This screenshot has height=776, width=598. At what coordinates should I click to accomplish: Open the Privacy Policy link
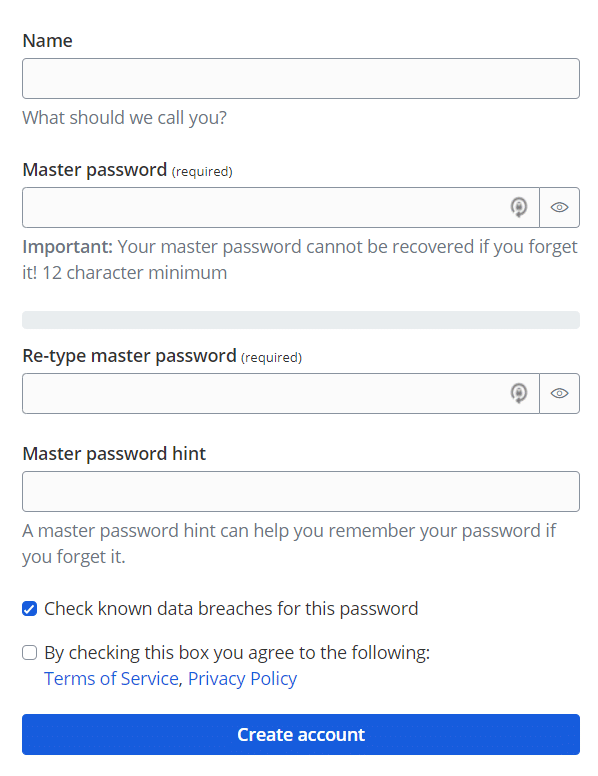click(x=243, y=679)
